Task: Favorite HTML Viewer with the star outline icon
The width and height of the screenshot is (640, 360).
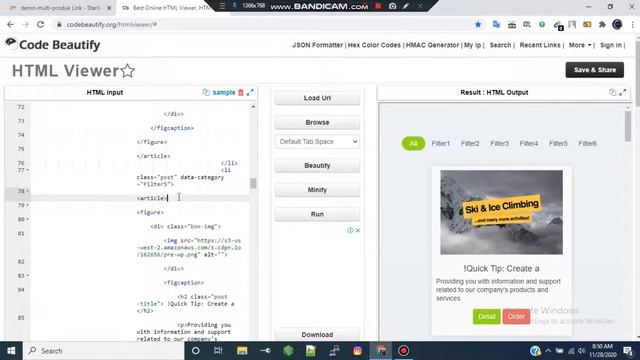Action: 128,71
